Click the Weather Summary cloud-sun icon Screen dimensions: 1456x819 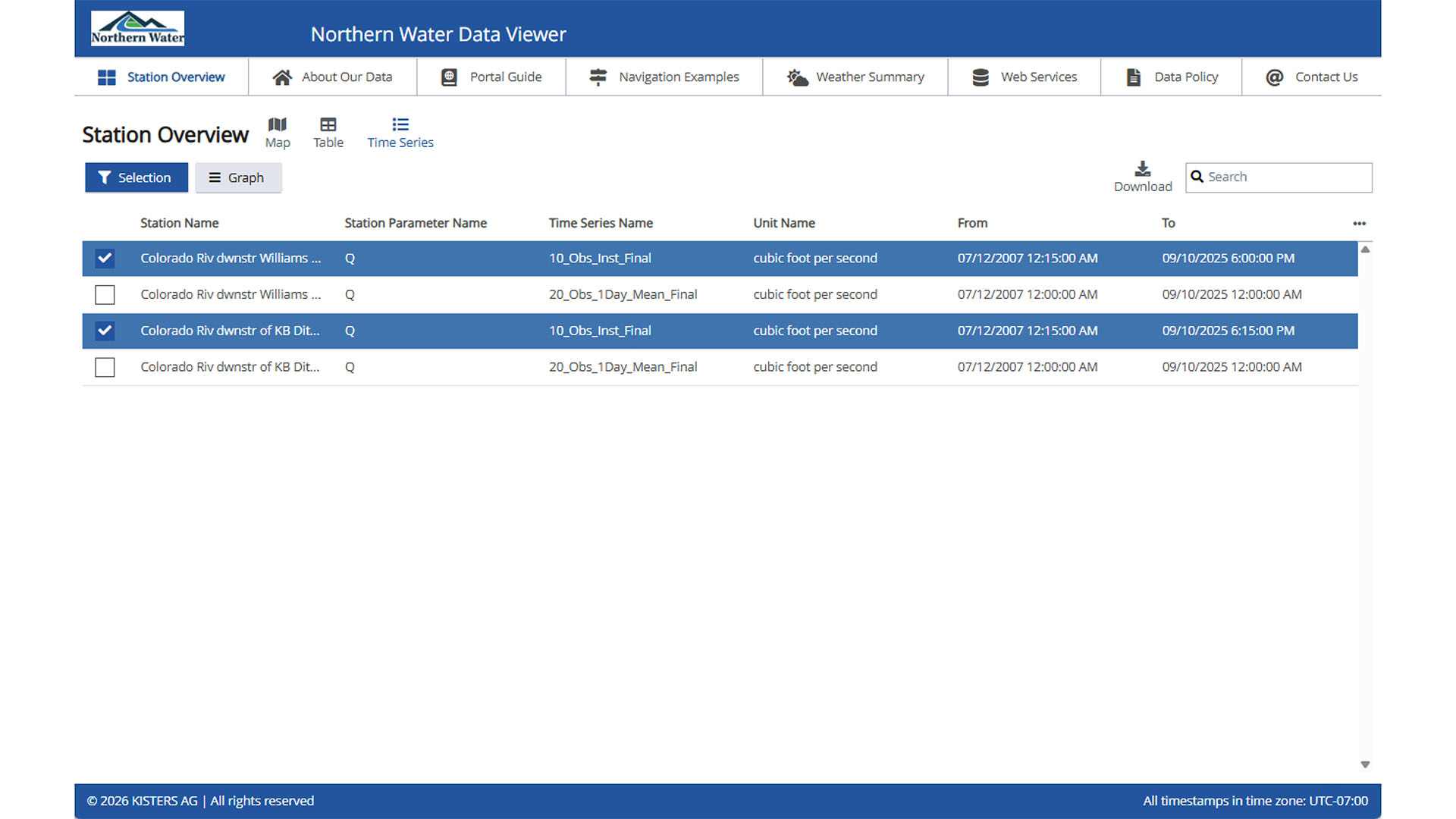click(x=797, y=77)
